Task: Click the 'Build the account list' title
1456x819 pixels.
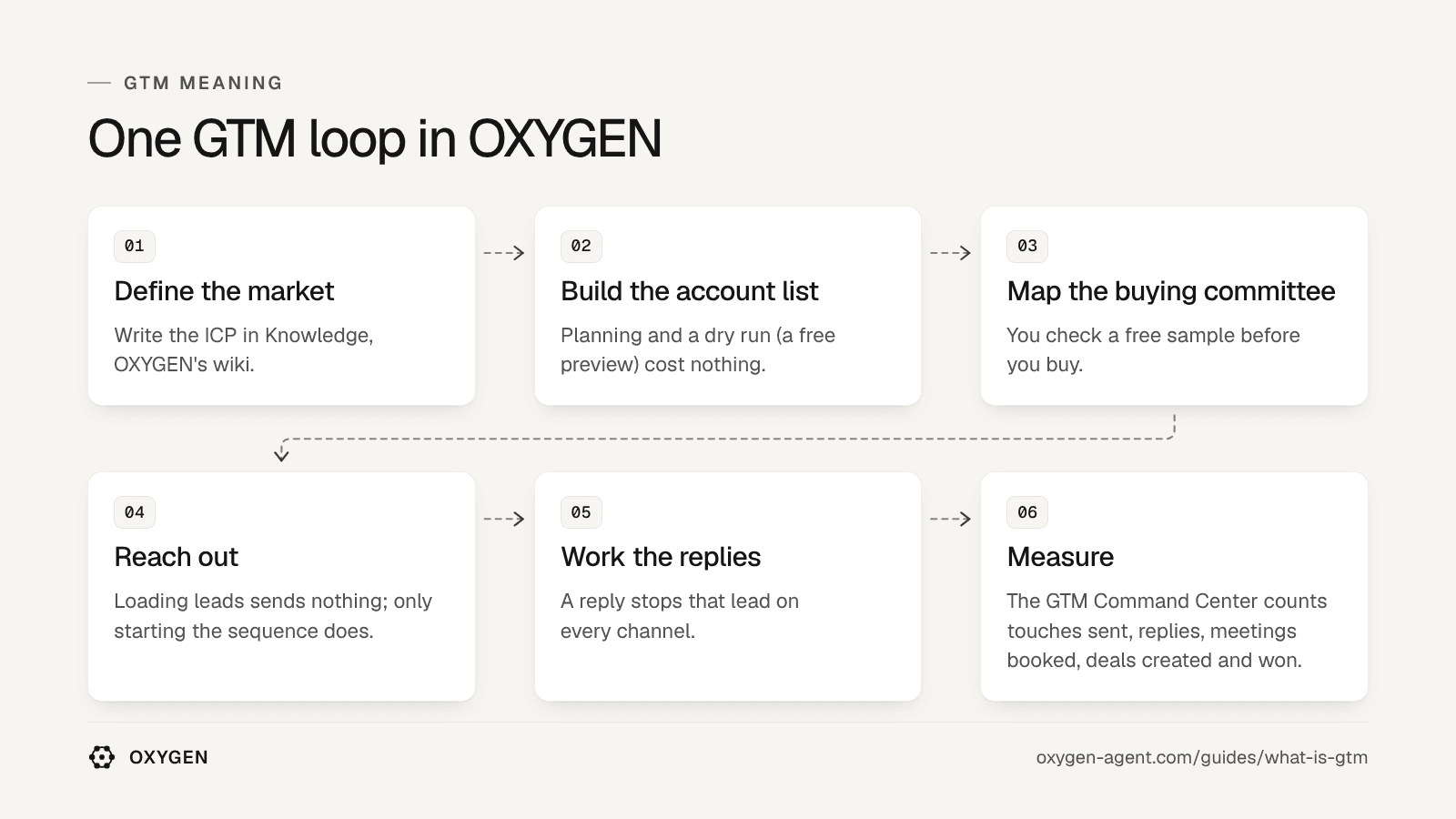Action: (x=690, y=291)
